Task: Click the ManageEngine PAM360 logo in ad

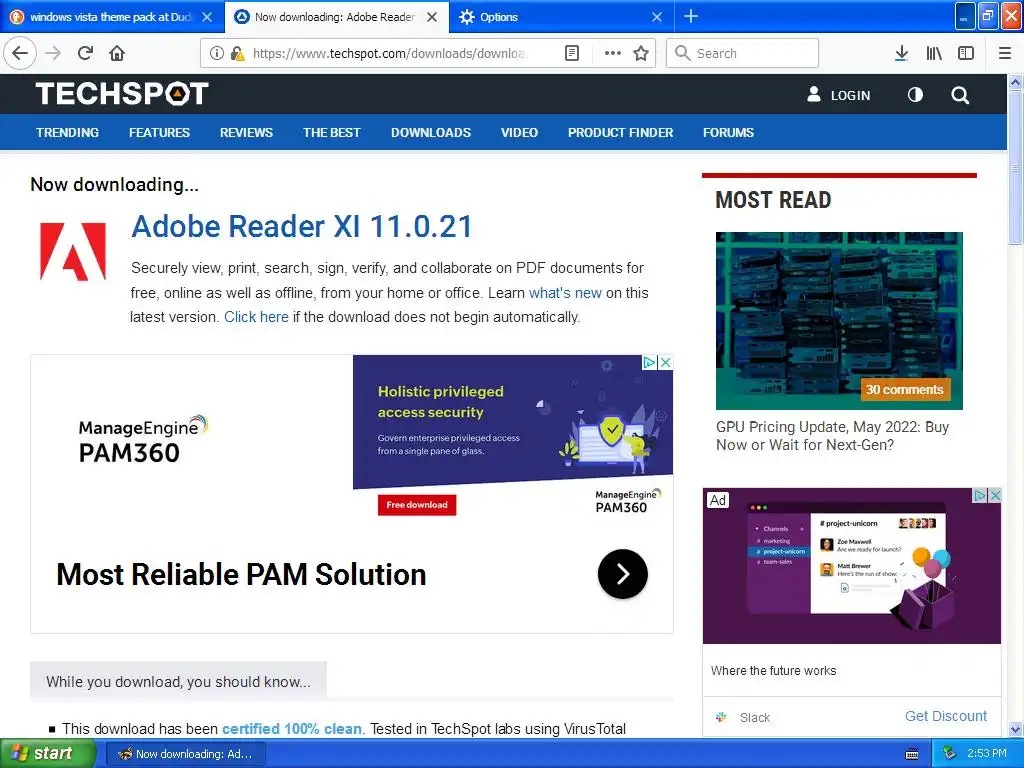Action: [x=143, y=440]
